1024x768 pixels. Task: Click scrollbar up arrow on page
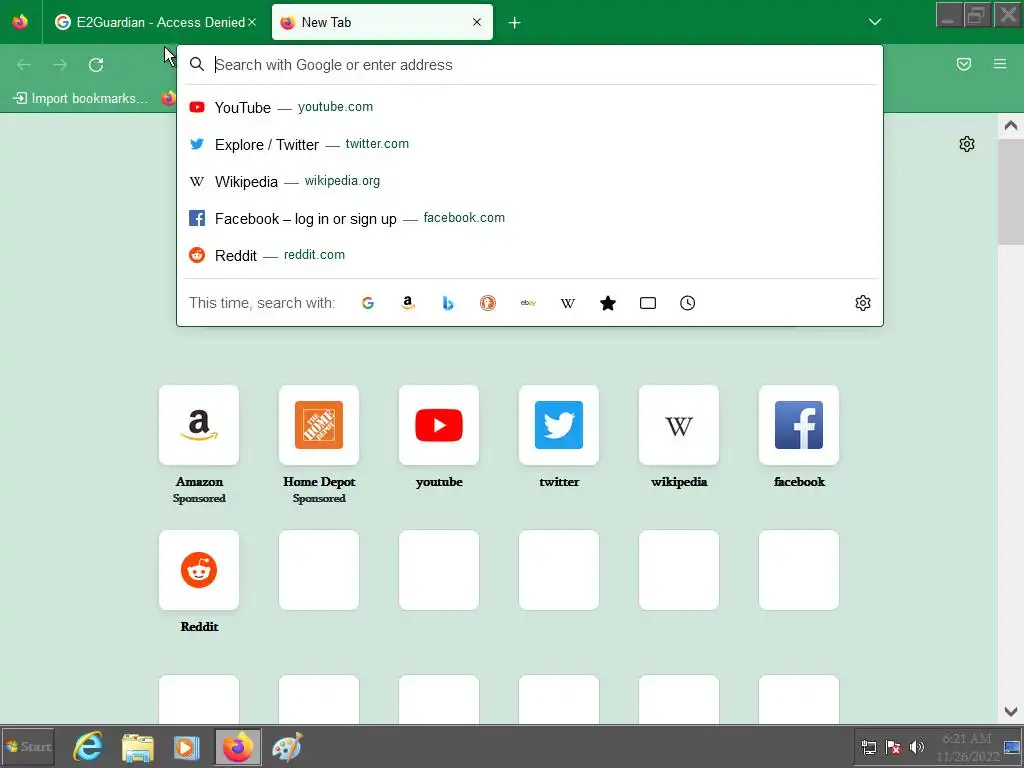click(x=1011, y=125)
